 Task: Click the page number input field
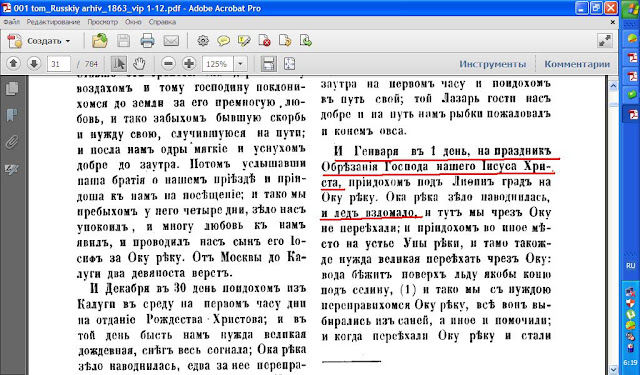coord(59,64)
